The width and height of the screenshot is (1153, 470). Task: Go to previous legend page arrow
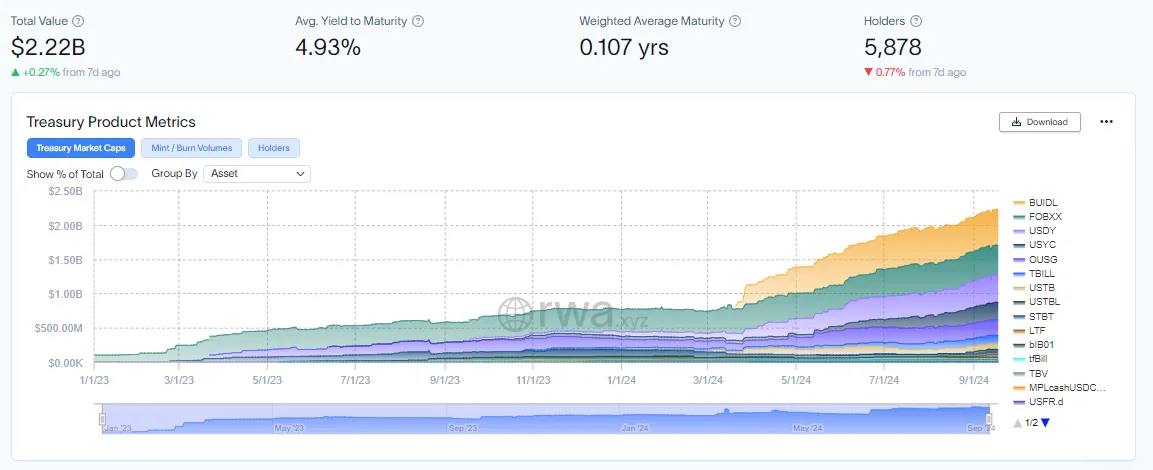pyautogui.click(x=1018, y=422)
